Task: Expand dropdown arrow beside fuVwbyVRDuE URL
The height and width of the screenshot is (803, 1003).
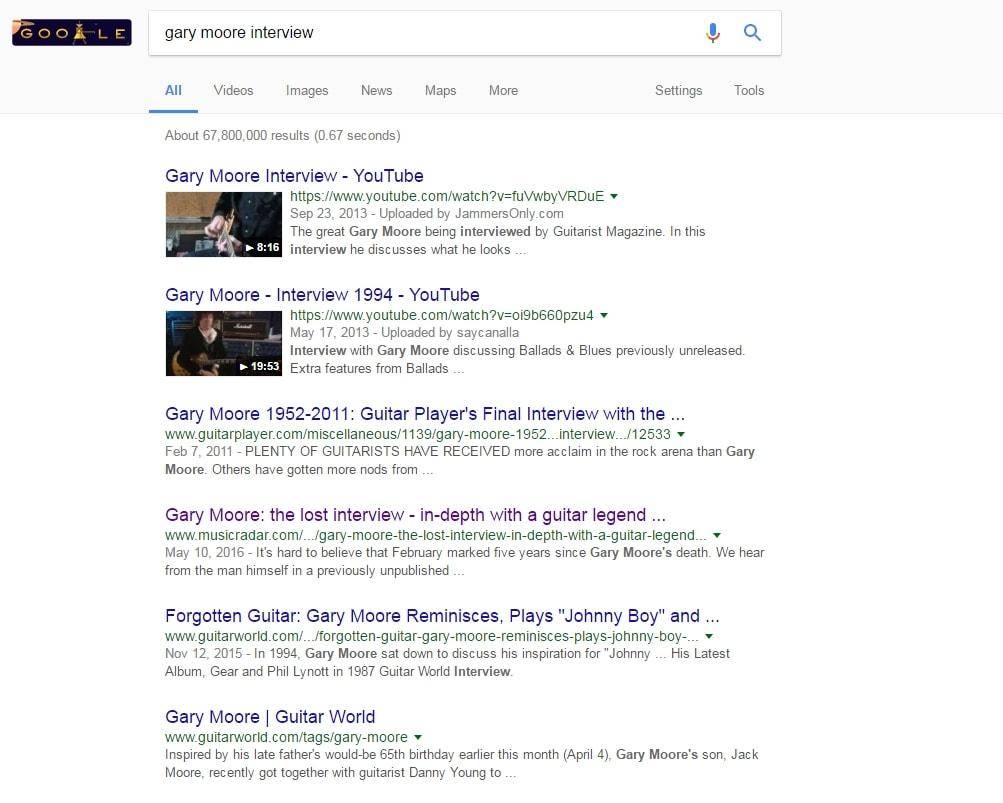Action: click(x=614, y=196)
